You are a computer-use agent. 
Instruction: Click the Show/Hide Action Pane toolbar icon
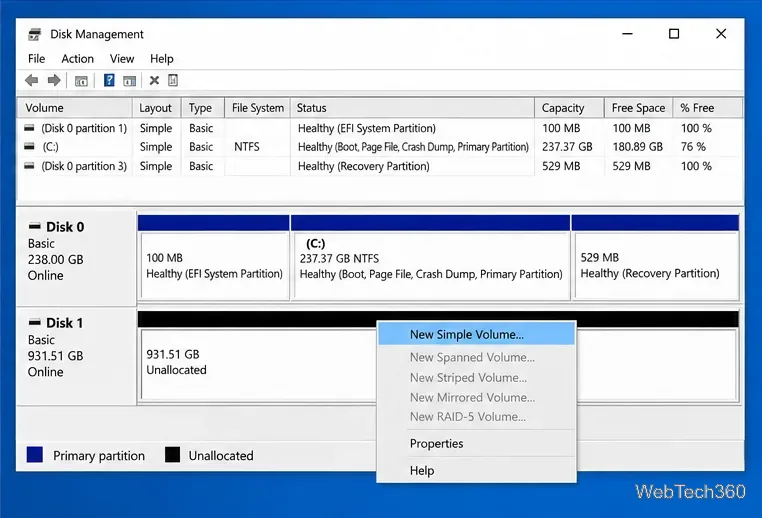[x=129, y=81]
